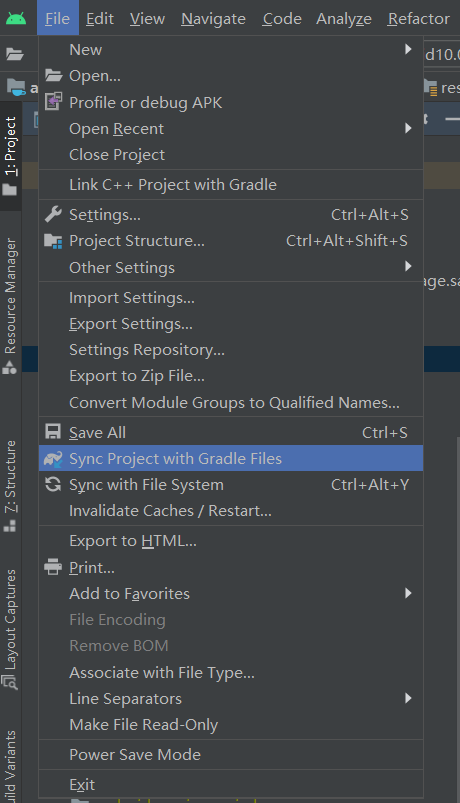Select Convert Module Groups to Qualified Names

[231, 403]
